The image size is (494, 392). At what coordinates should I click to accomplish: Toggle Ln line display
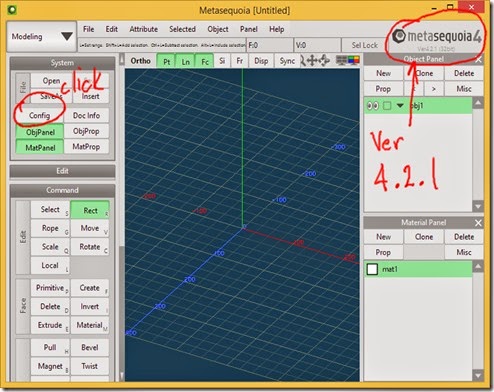point(185,61)
